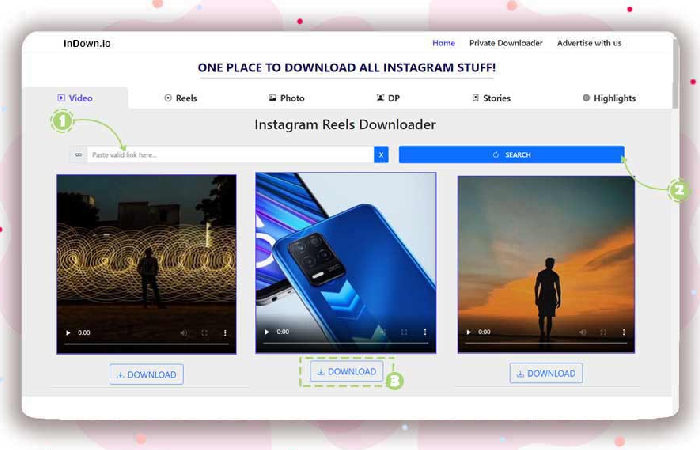The height and width of the screenshot is (450, 700).
Task: Download the light-painting video
Action: click(146, 375)
